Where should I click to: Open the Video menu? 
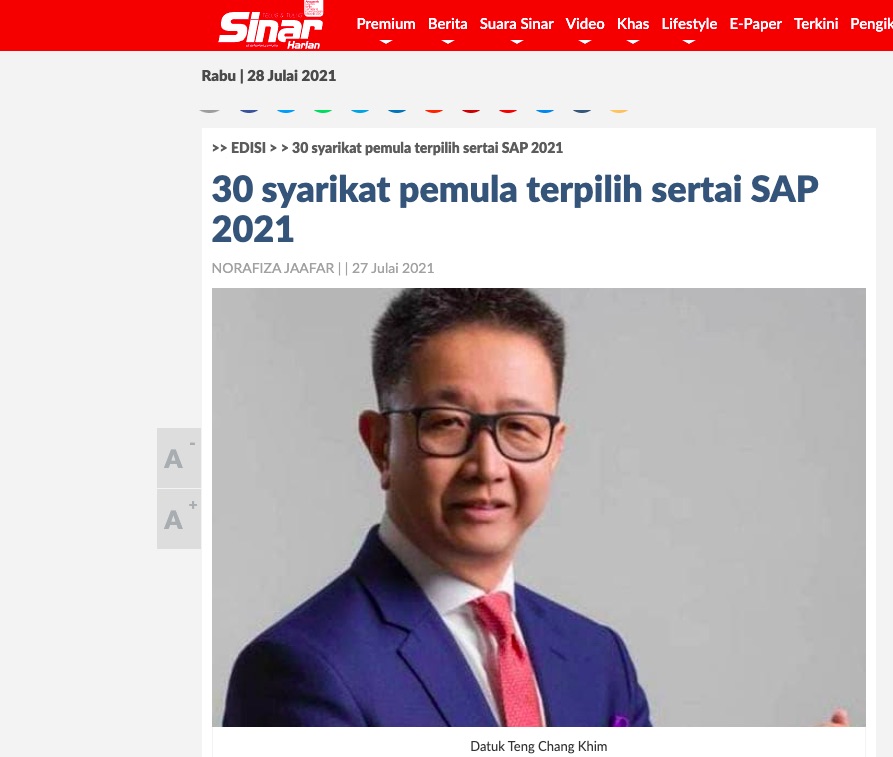[x=585, y=24]
